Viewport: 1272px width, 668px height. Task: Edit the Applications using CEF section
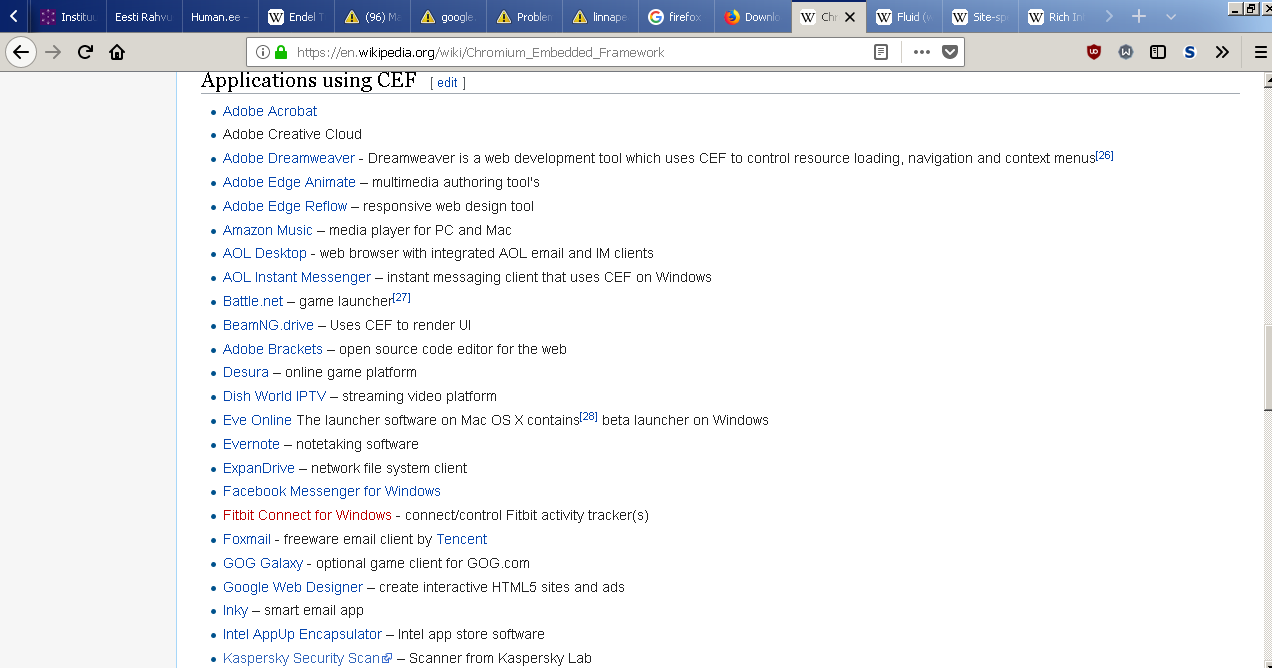pos(447,83)
